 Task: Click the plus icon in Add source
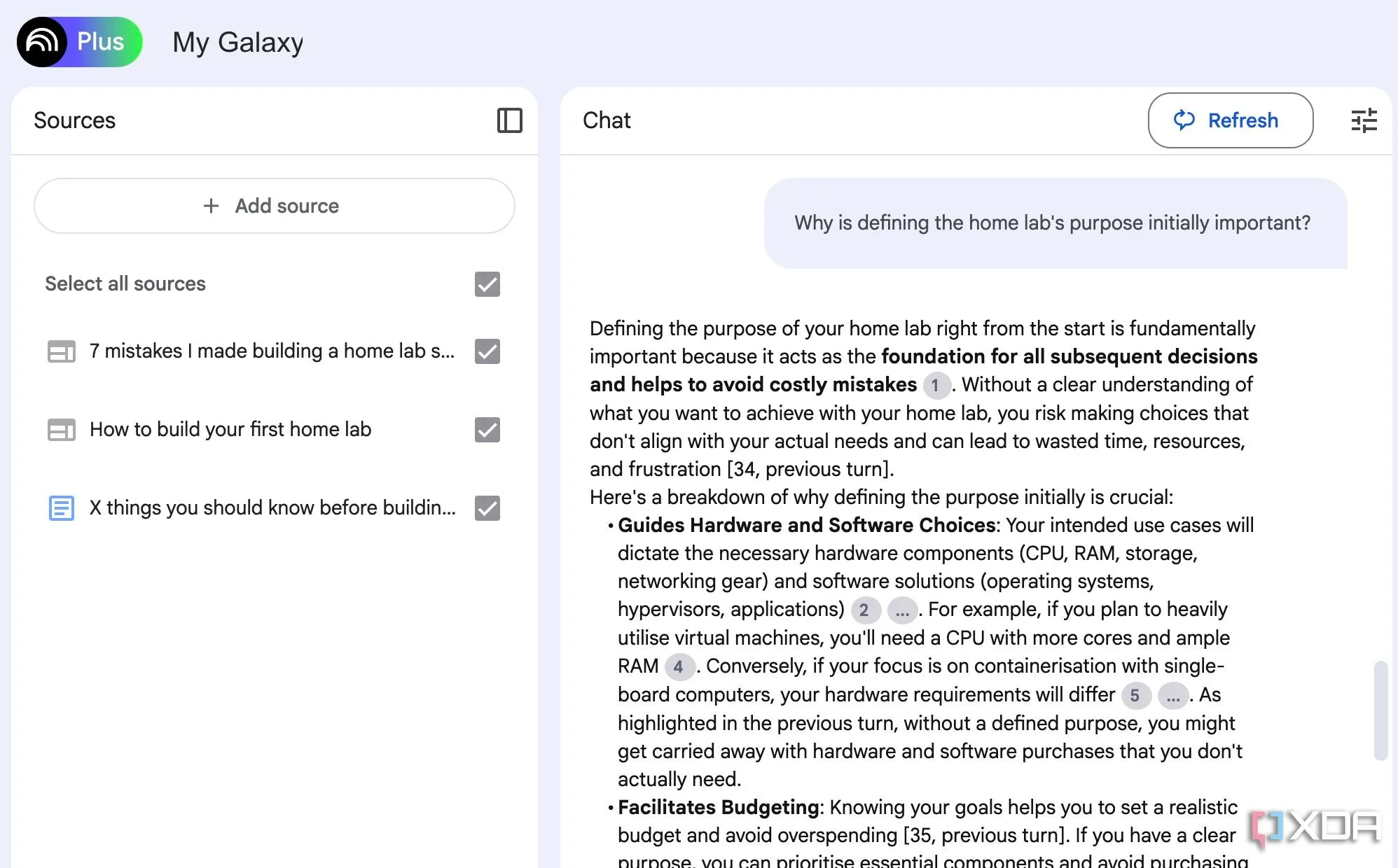211,206
